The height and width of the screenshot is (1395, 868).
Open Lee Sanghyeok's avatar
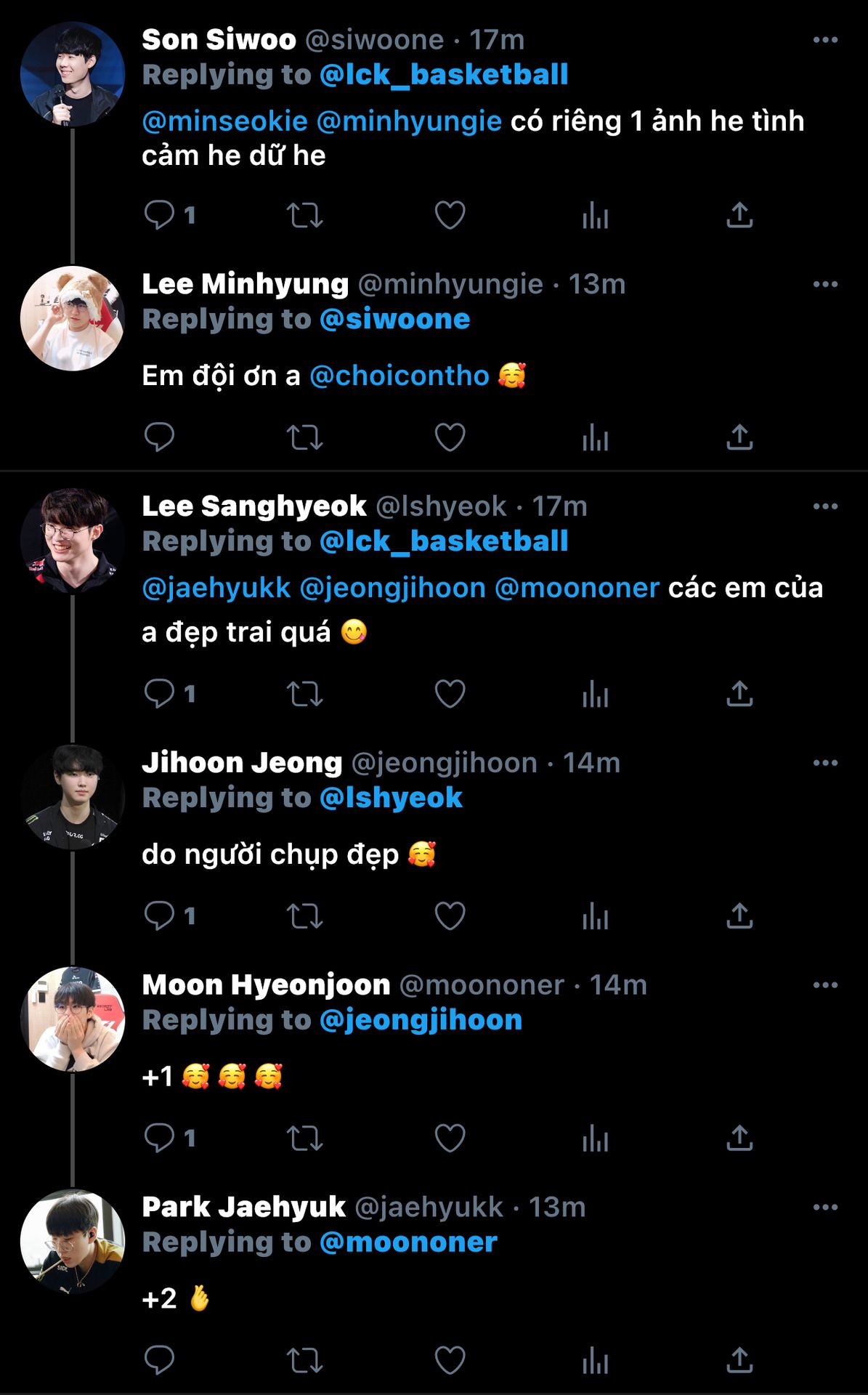pos(73,541)
